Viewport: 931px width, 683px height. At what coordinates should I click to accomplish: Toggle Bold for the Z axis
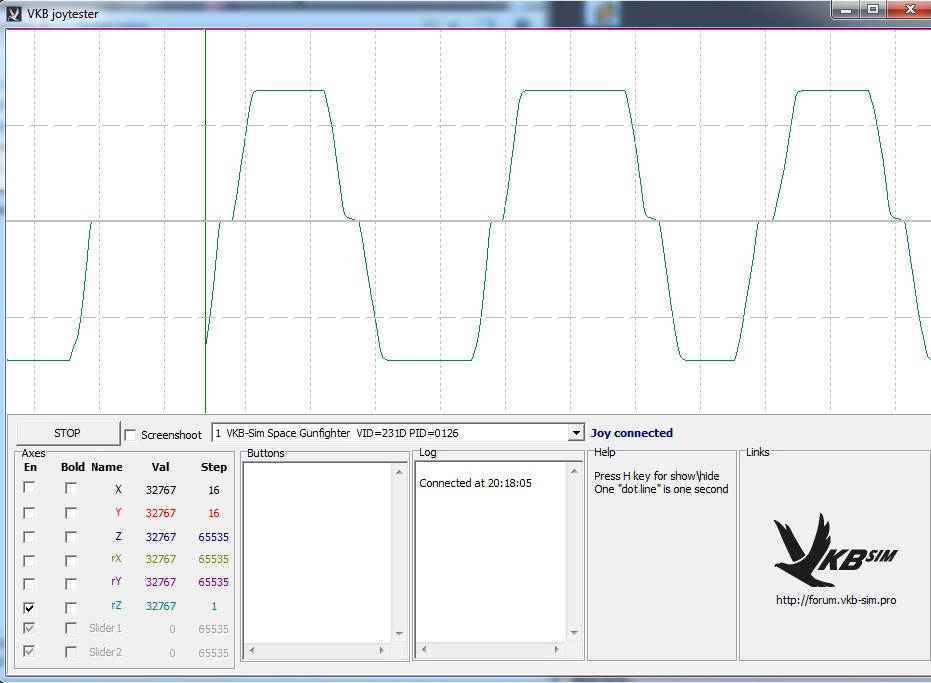tap(71, 537)
